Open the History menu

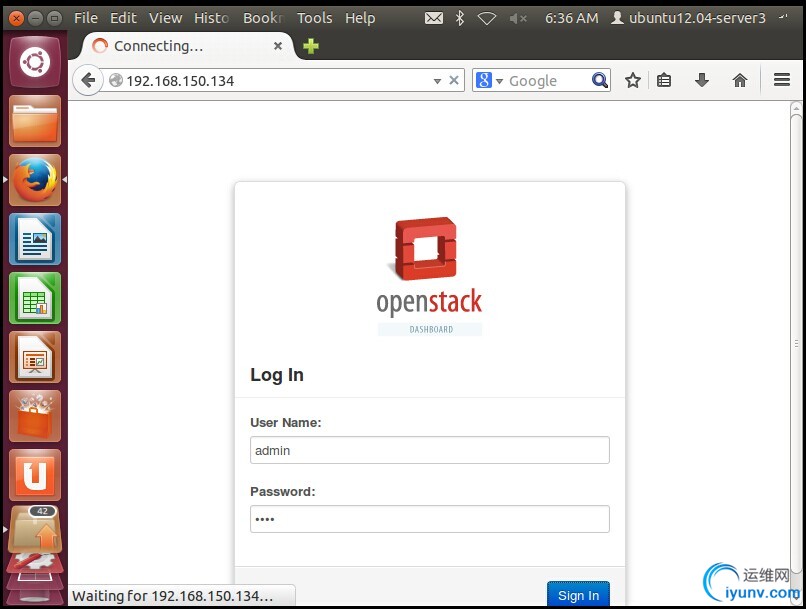211,19
